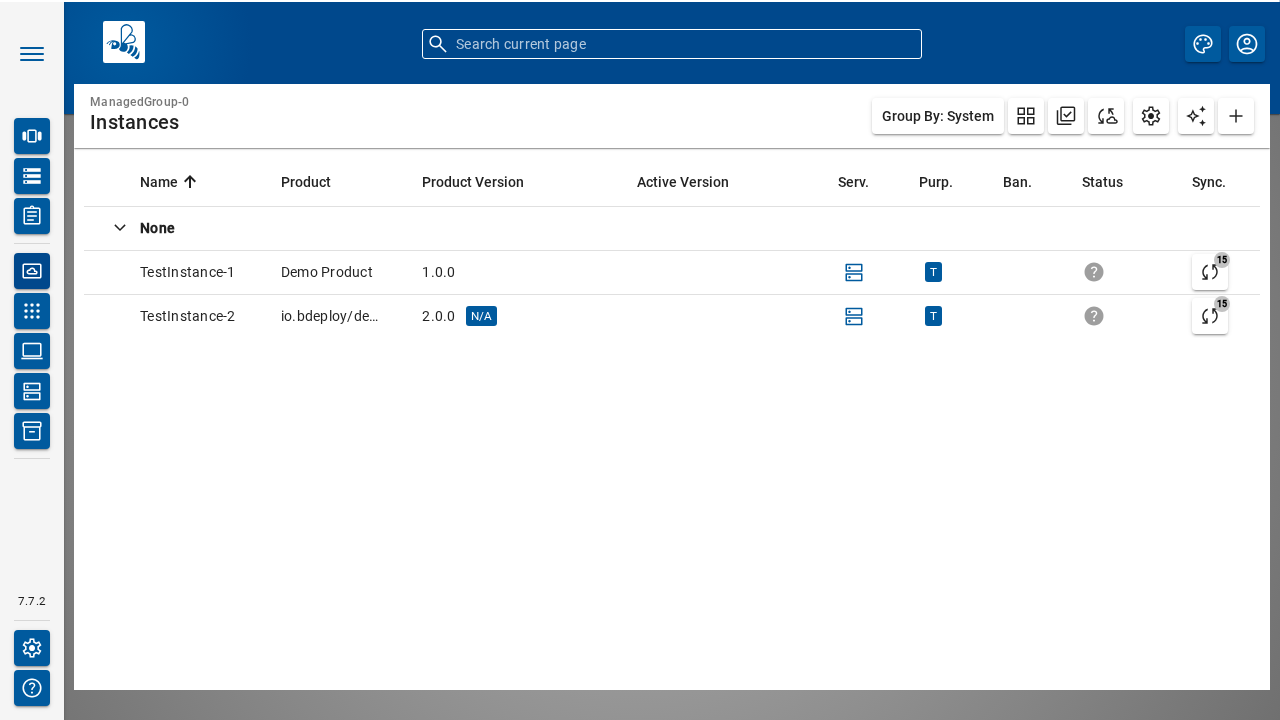Toggle card view with grid layout icon

(x=1025, y=116)
